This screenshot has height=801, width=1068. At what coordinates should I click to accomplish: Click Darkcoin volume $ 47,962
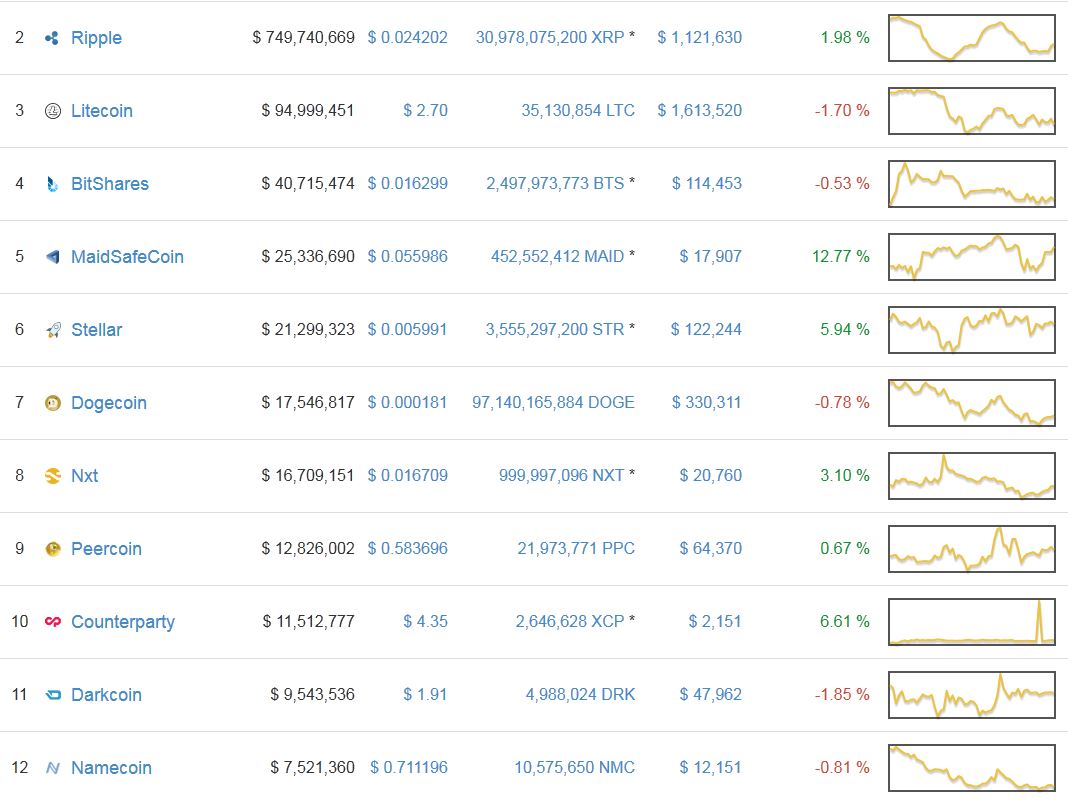710,694
